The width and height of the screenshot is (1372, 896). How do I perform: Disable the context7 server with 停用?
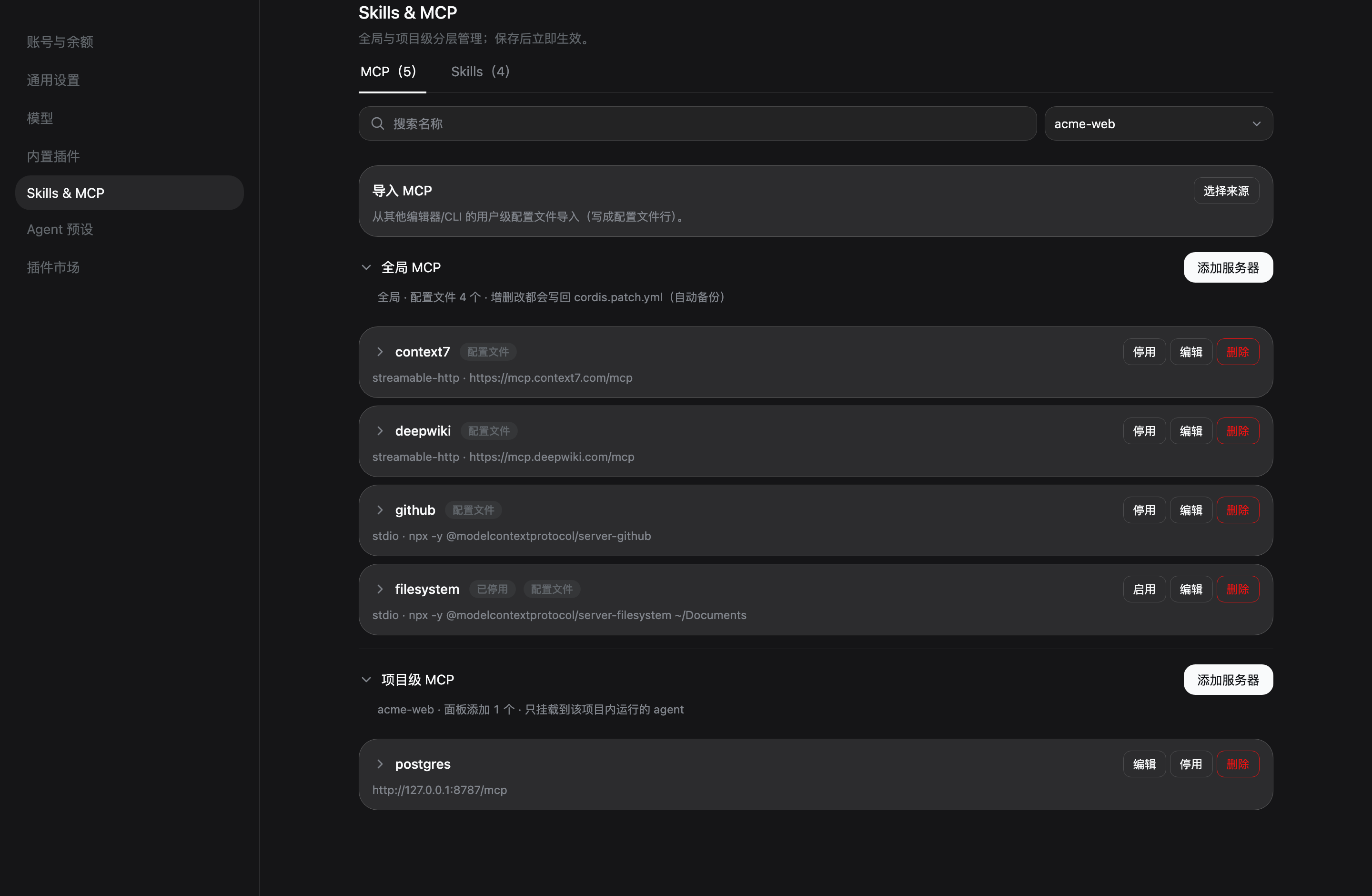click(x=1144, y=352)
